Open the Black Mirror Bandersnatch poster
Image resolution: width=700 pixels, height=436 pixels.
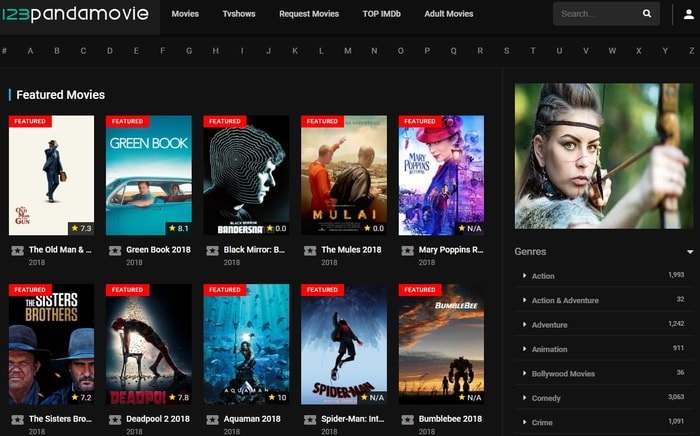coord(246,175)
